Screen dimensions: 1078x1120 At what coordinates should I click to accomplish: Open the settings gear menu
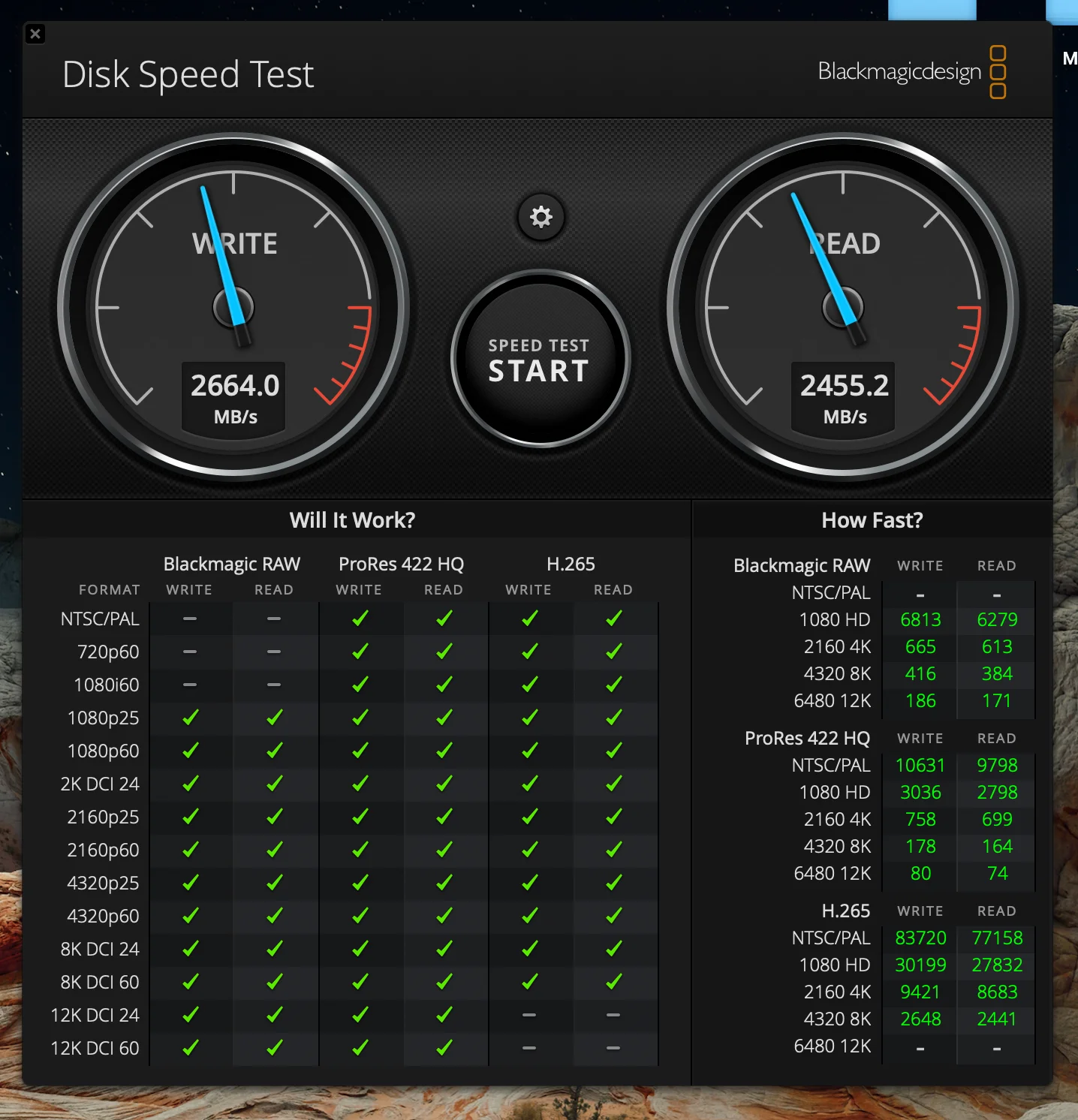coord(541,217)
